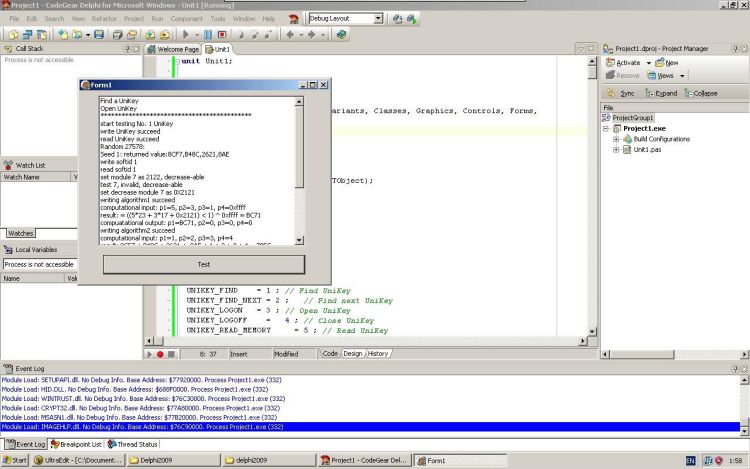Open the Activate dropdown arrow
This screenshot has height=469, width=750.
[649, 63]
